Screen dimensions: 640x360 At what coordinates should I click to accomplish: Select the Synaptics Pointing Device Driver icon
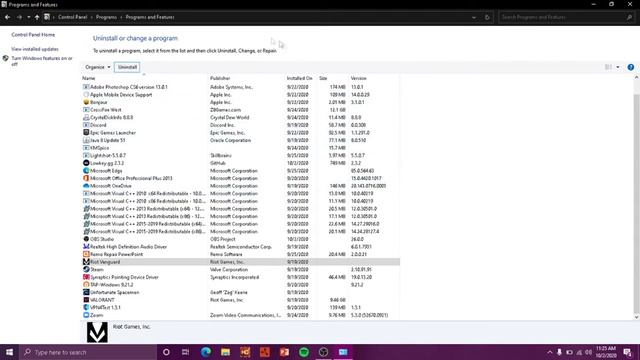pos(86,277)
